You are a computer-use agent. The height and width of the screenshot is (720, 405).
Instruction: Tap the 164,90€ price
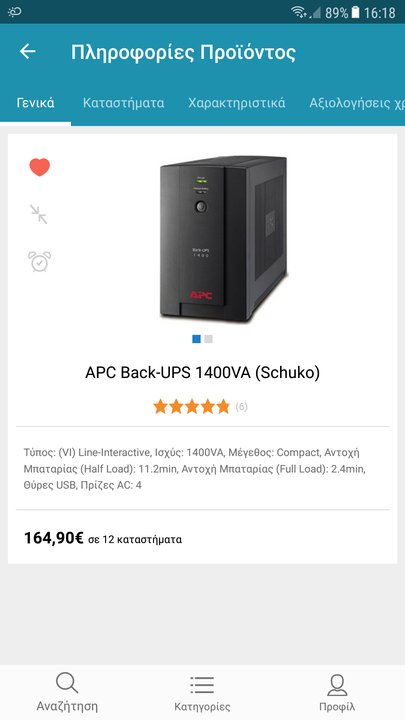coord(54,538)
